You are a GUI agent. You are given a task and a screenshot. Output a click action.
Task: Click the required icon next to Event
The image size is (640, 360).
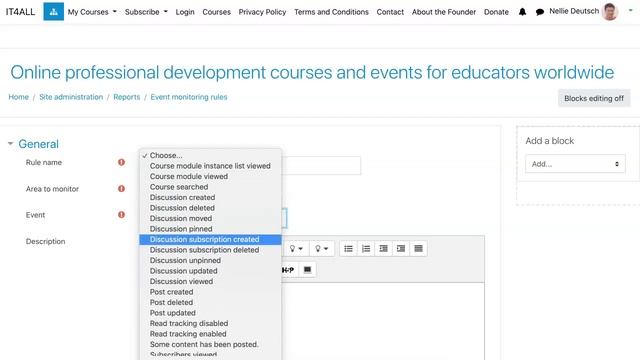pos(121,215)
